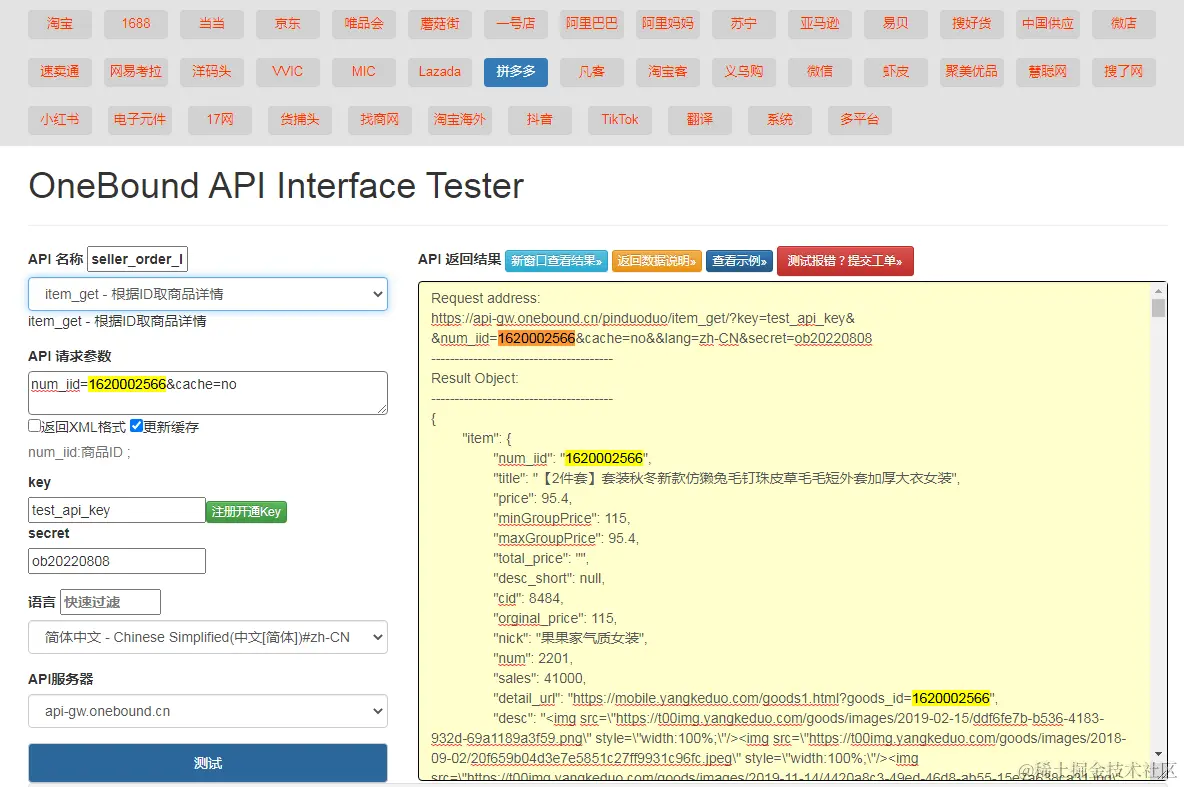Open the 唯品会 platform tab
This screenshot has width=1184, height=787.
pyautogui.click(x=363, y=24)
